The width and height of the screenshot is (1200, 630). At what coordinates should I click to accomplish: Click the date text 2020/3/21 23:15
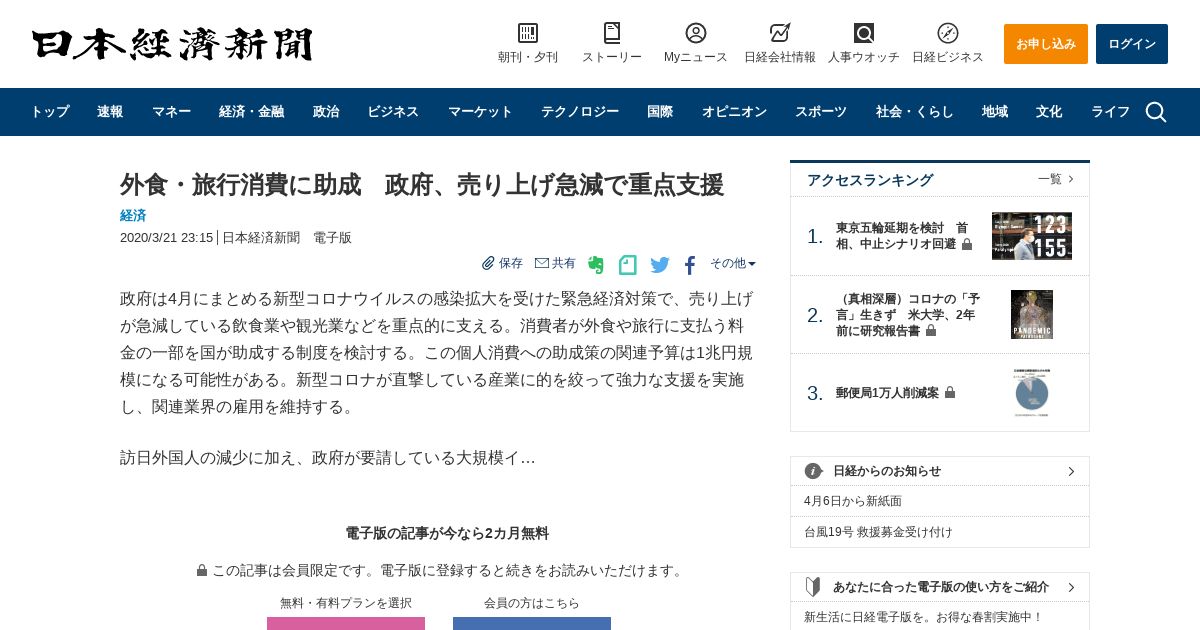[x=166, y=238]
